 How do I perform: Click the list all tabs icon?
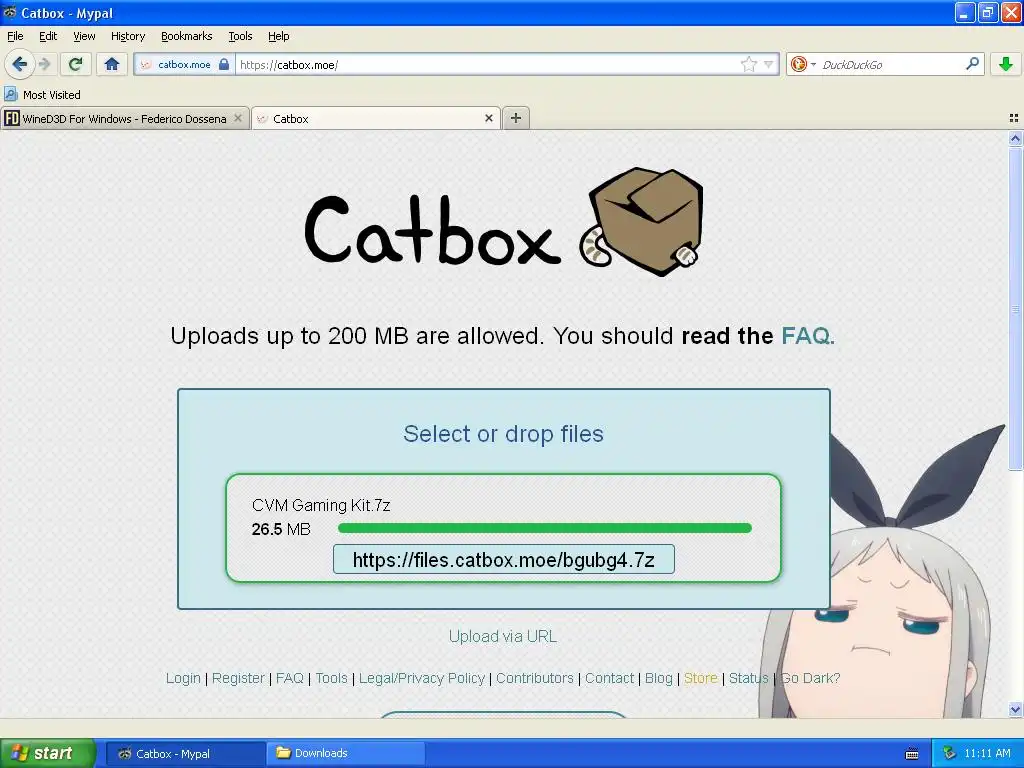[x=1014, y=118]
